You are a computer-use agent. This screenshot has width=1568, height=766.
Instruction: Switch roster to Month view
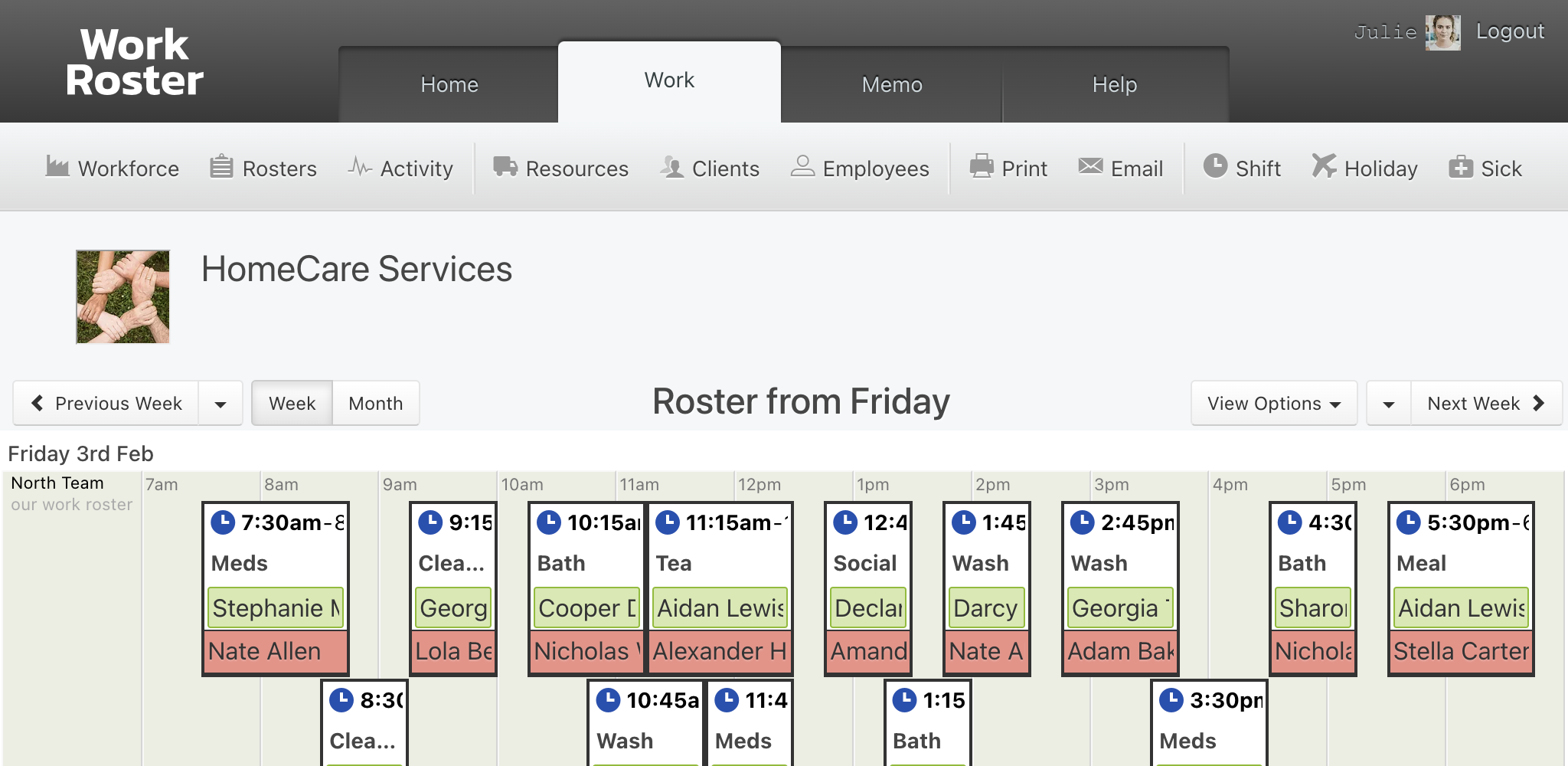(x=376, y=403)
